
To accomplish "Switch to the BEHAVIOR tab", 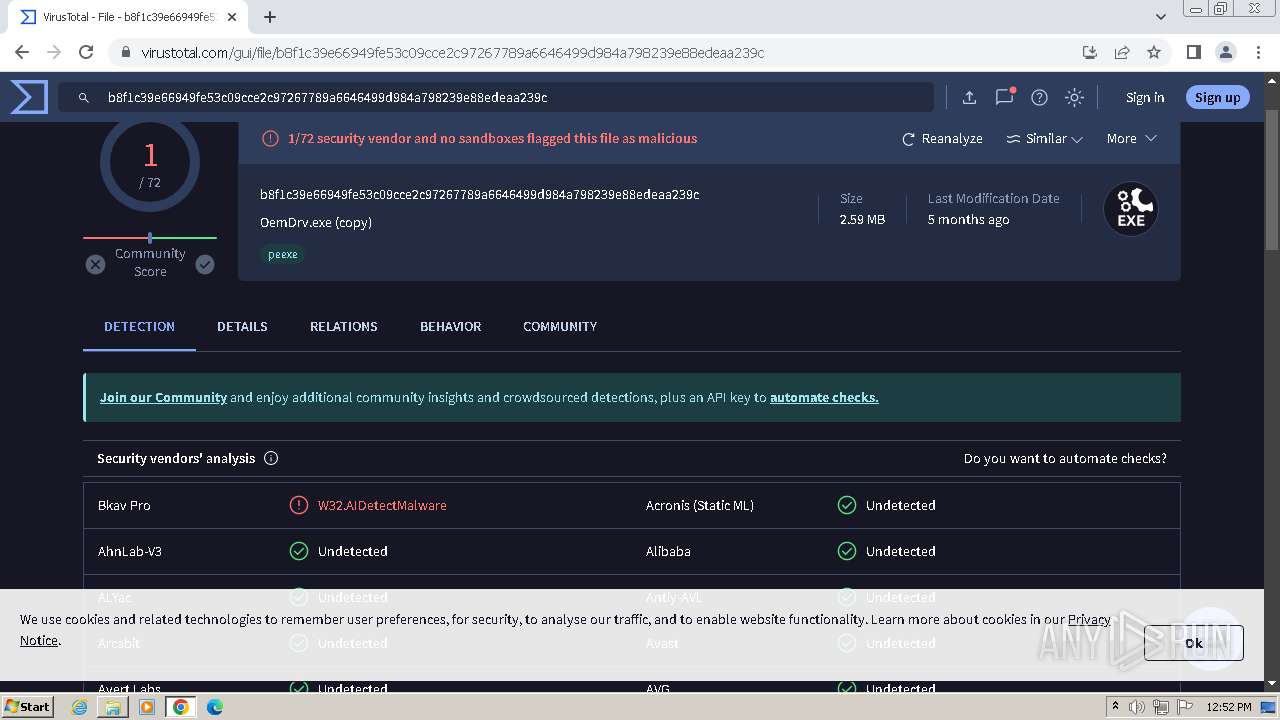I will tap(450, 327).
